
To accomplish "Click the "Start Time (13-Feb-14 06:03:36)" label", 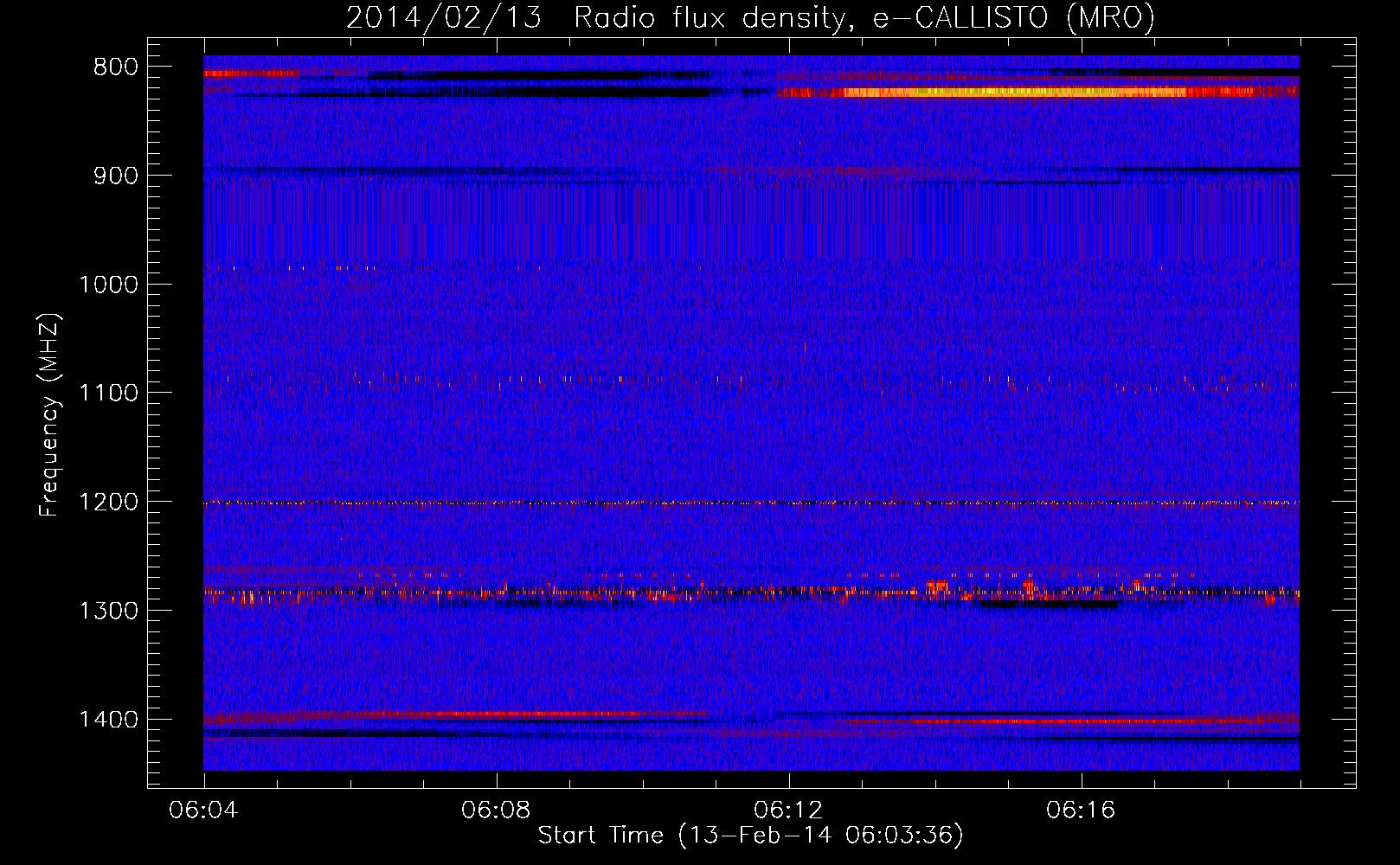I will pyautogui.click(x=750, y=836).
